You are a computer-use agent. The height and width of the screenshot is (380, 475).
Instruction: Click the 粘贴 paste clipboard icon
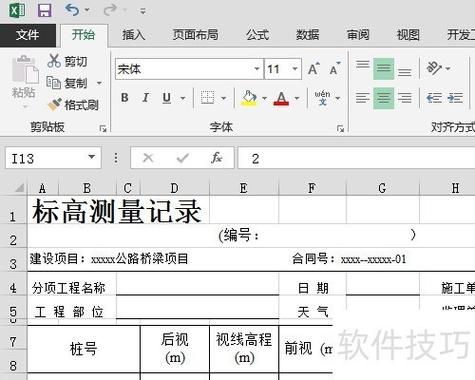pyautogui.click(x=25, y=70)
